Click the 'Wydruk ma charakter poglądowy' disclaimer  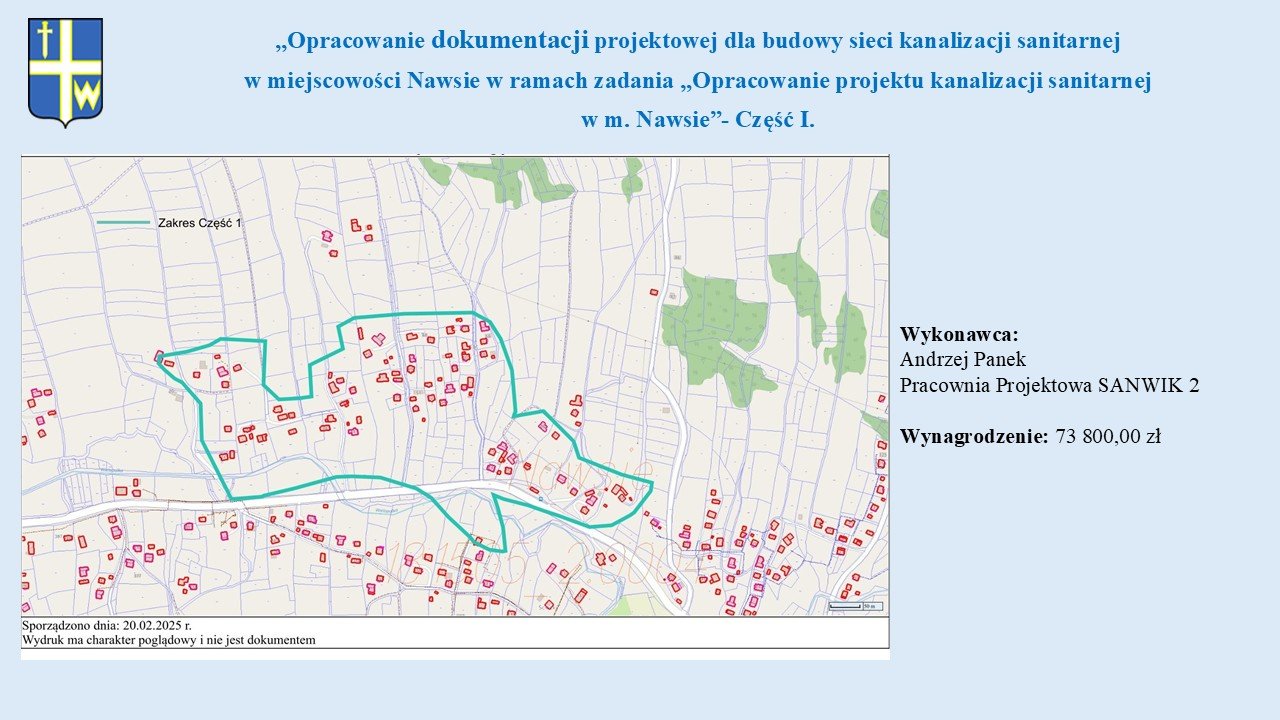coord(169,639)
